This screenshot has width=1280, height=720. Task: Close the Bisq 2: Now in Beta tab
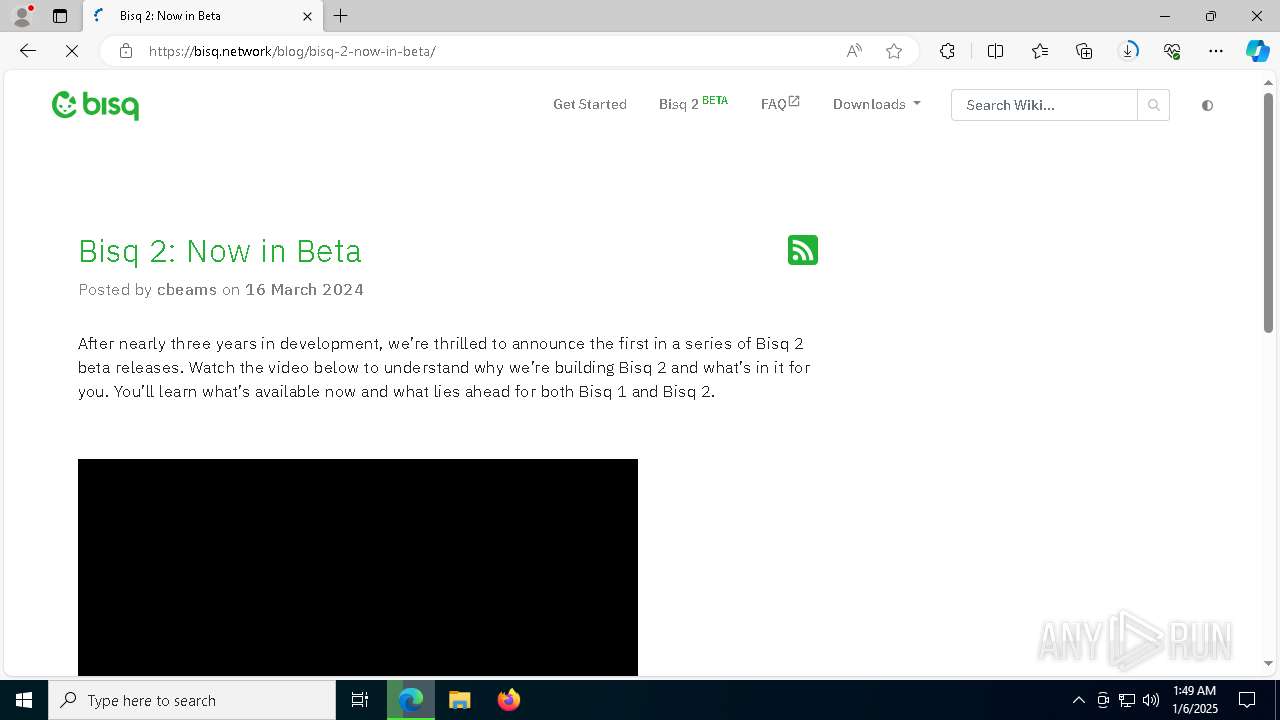coord(307,16)
